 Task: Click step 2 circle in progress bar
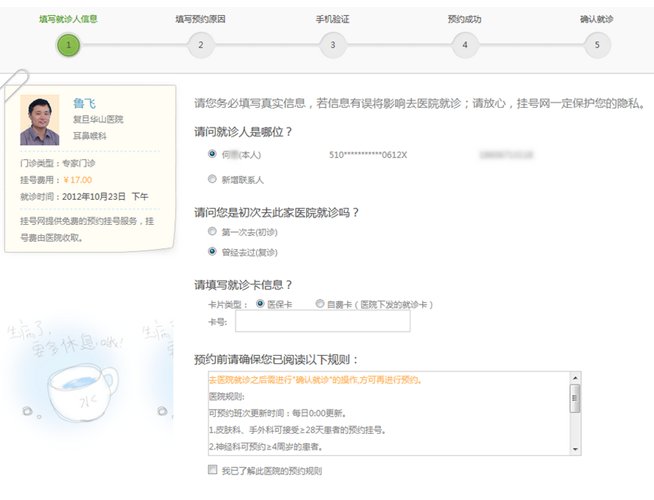(201, 45)
